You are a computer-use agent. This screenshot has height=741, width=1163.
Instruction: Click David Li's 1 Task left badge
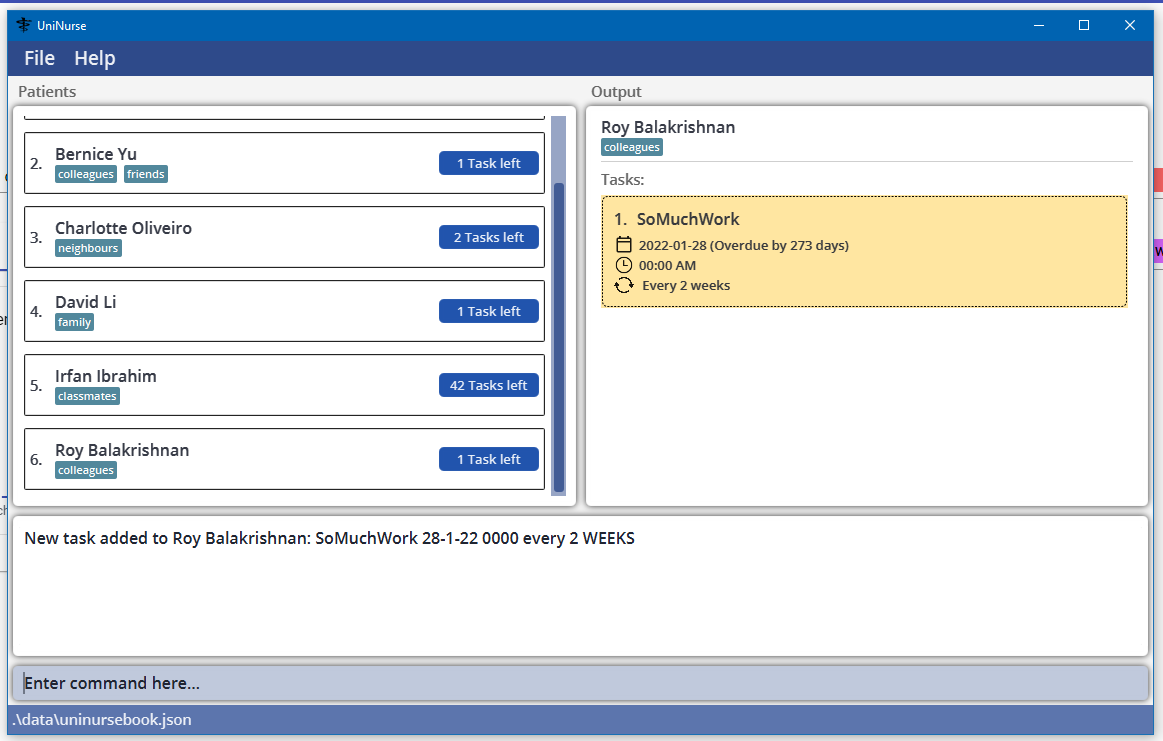(x=489, y=311)
